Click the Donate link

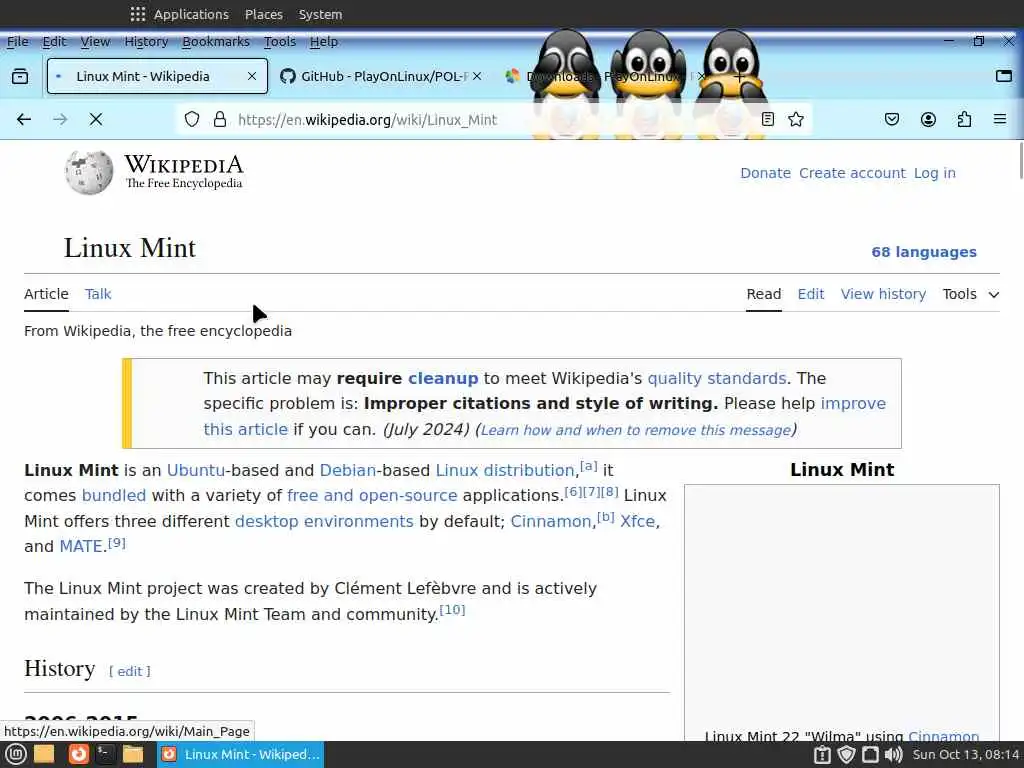765,173
